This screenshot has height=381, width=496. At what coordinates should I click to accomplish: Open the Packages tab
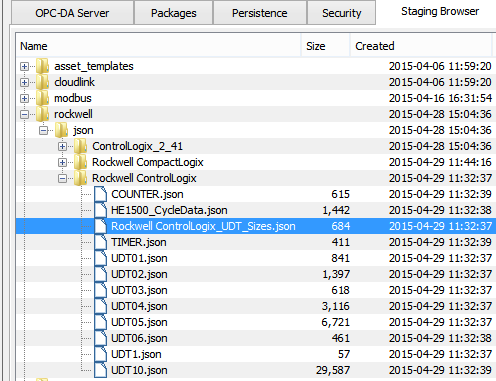pos(173,13)
